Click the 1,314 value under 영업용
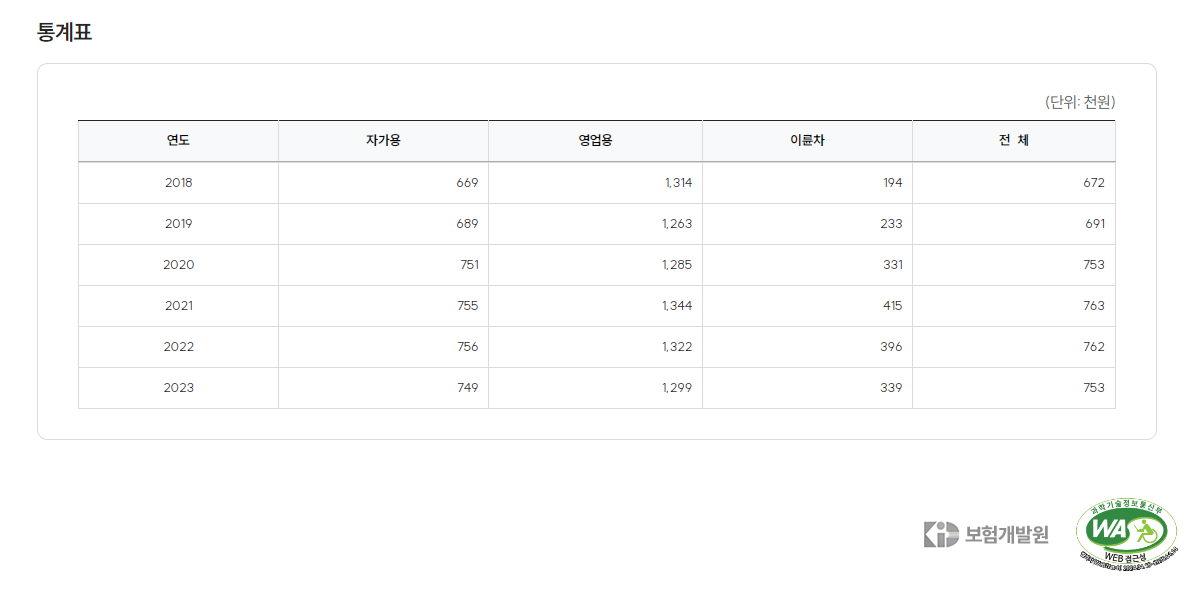Screen dimensions: 1193x589 677,183
